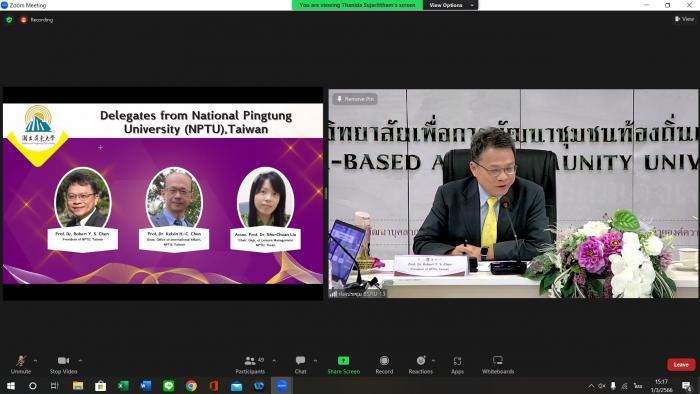Click the View layout button top right

[x=684, y=19]
